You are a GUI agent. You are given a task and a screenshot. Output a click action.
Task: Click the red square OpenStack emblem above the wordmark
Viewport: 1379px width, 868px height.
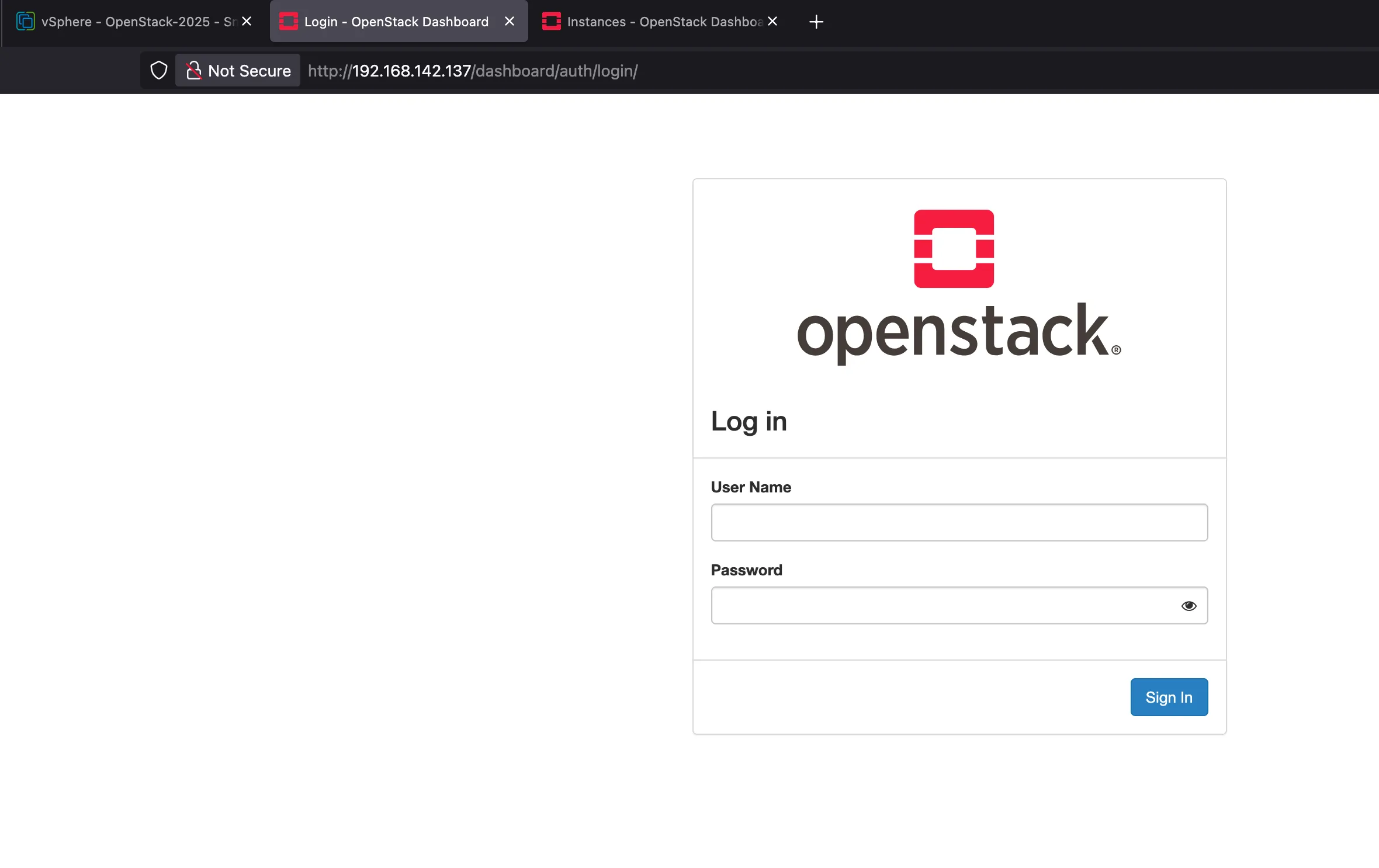tap(952, 249)
